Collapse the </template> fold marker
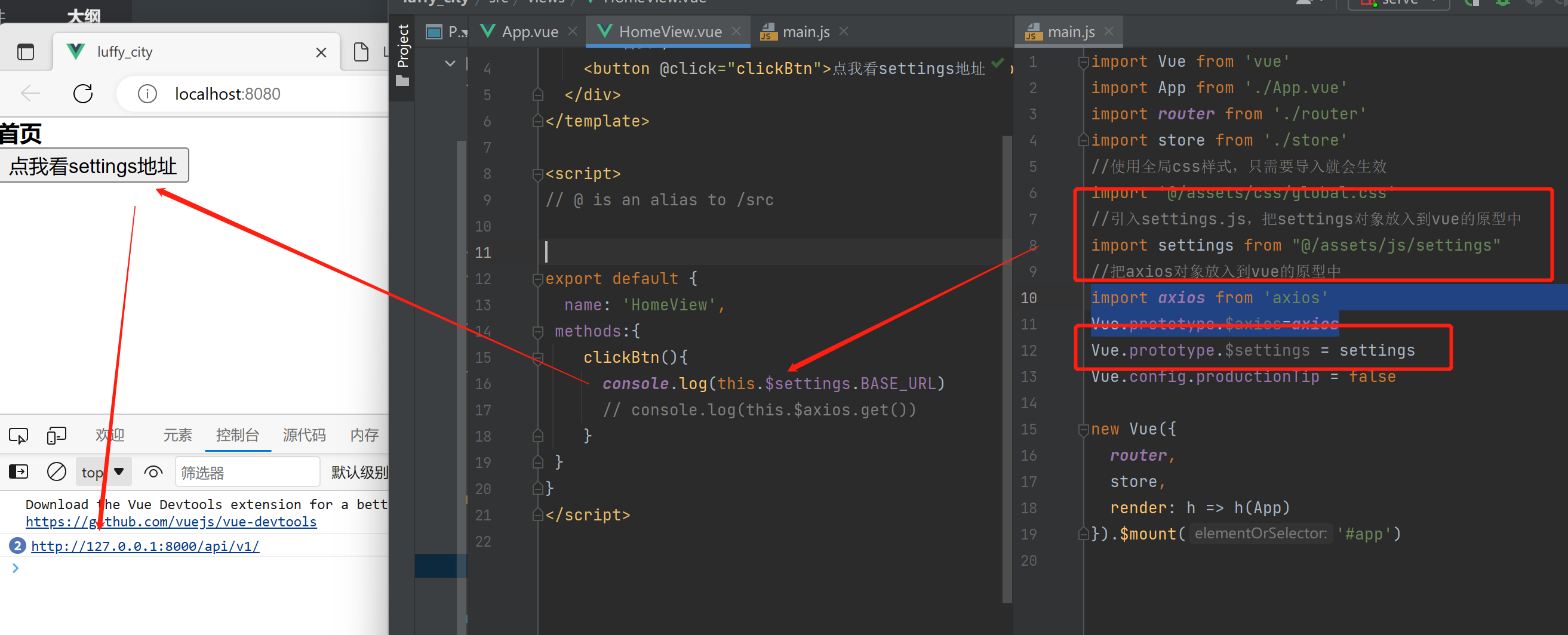This screenshot has height=635, width=1568. coord(537,121)
